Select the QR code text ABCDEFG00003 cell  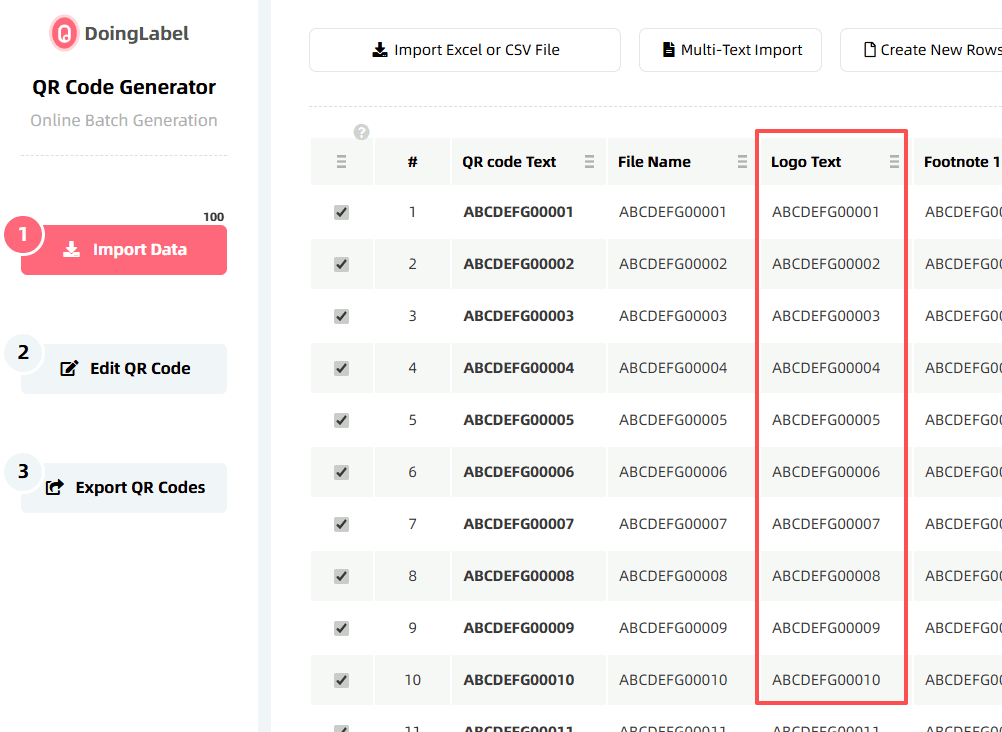point(518,316)
